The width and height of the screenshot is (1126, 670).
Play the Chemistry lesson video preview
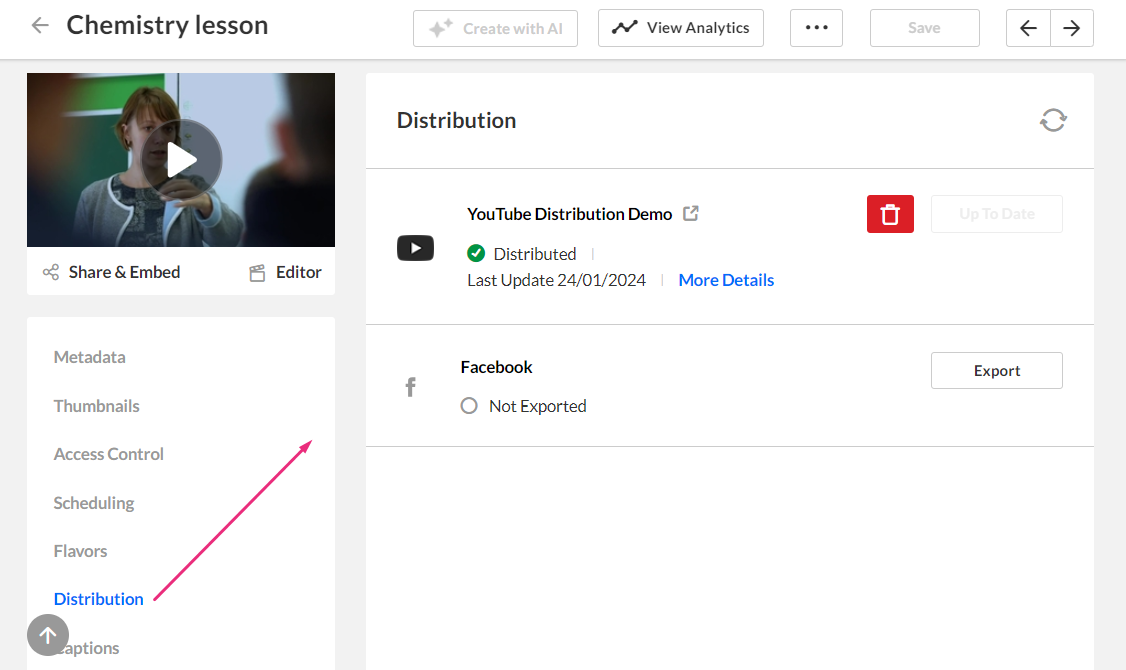pyautogui.click(x=181, y=159)
